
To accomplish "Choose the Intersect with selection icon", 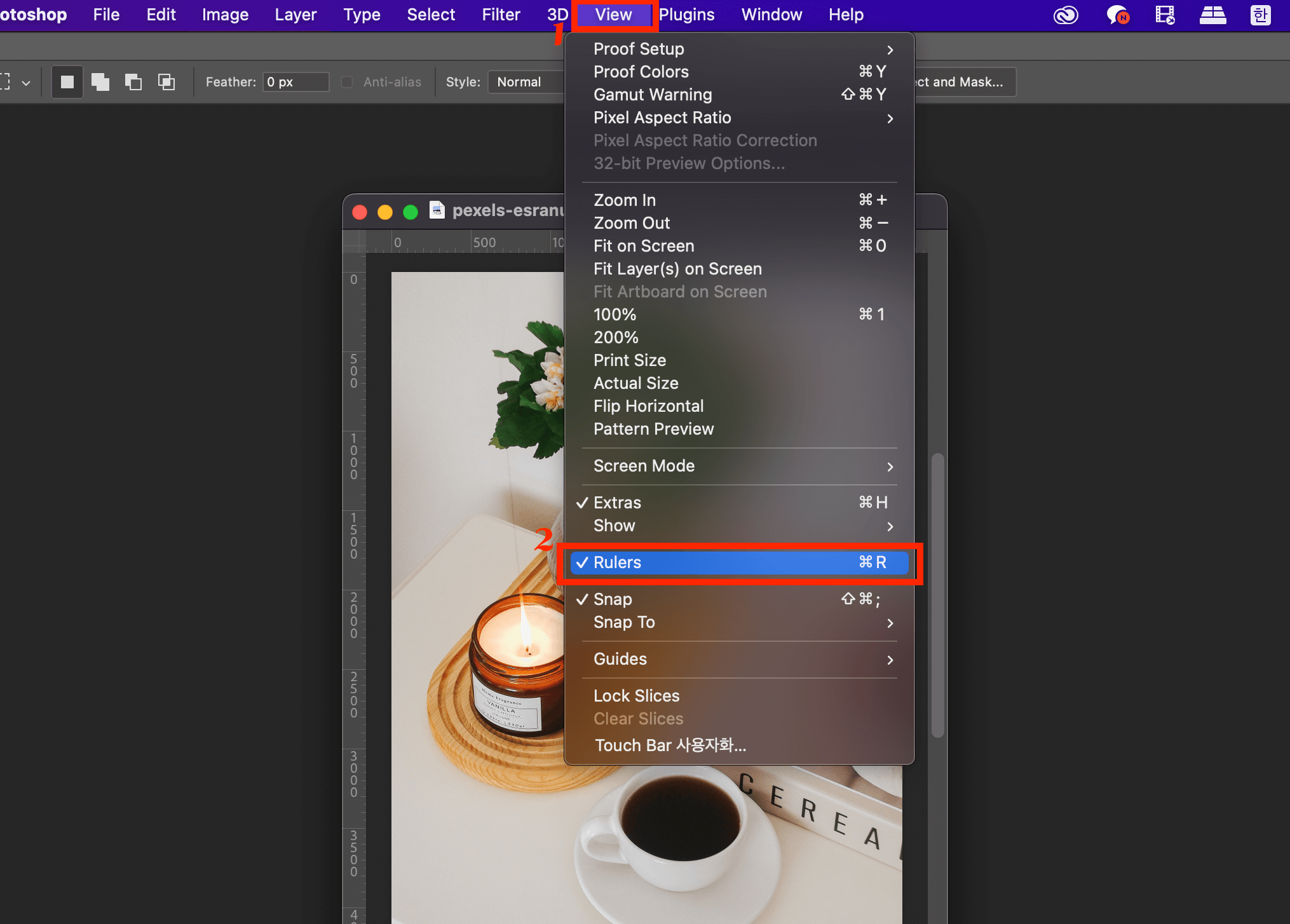I will [166, 82].
